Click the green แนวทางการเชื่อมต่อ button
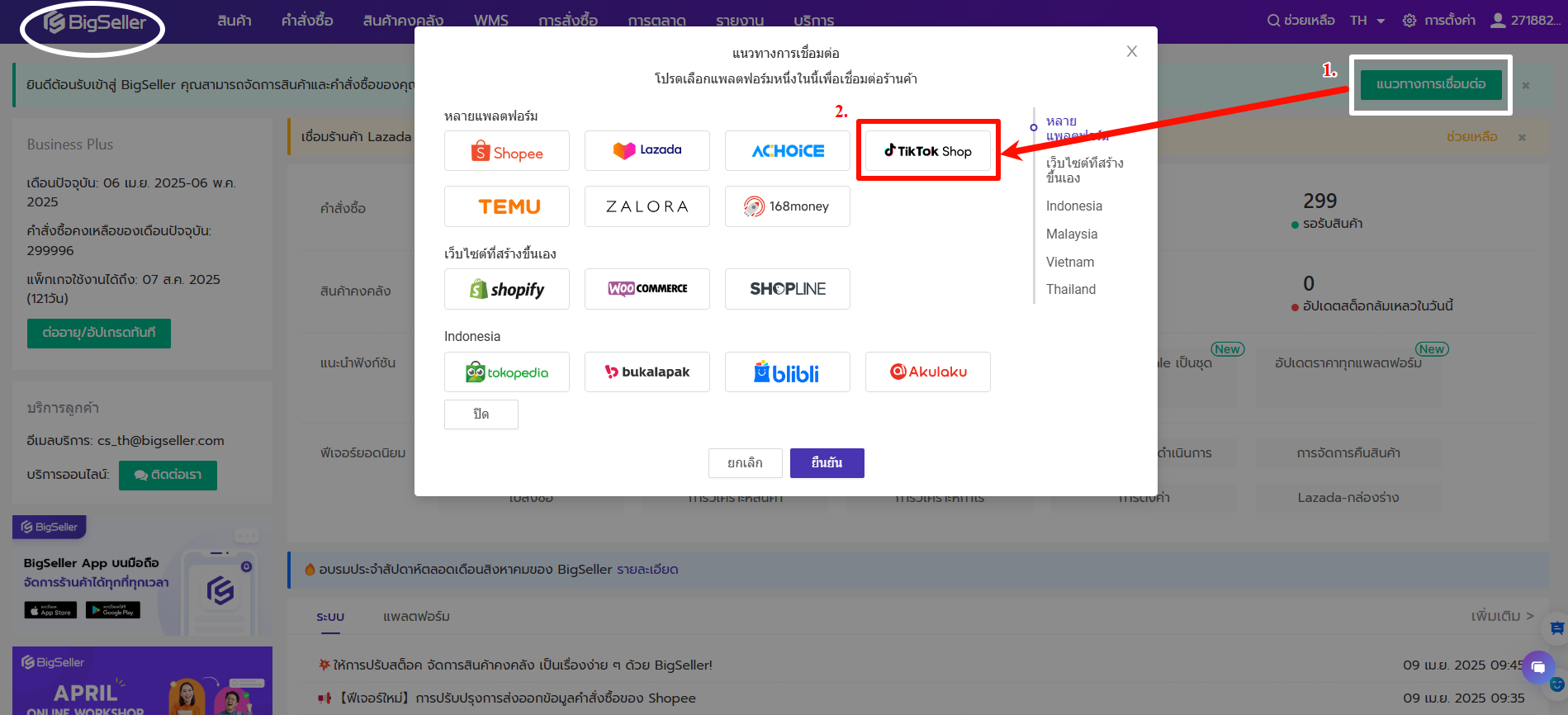This screenshot has width=1568, height=715. (x=1431, y=84)
